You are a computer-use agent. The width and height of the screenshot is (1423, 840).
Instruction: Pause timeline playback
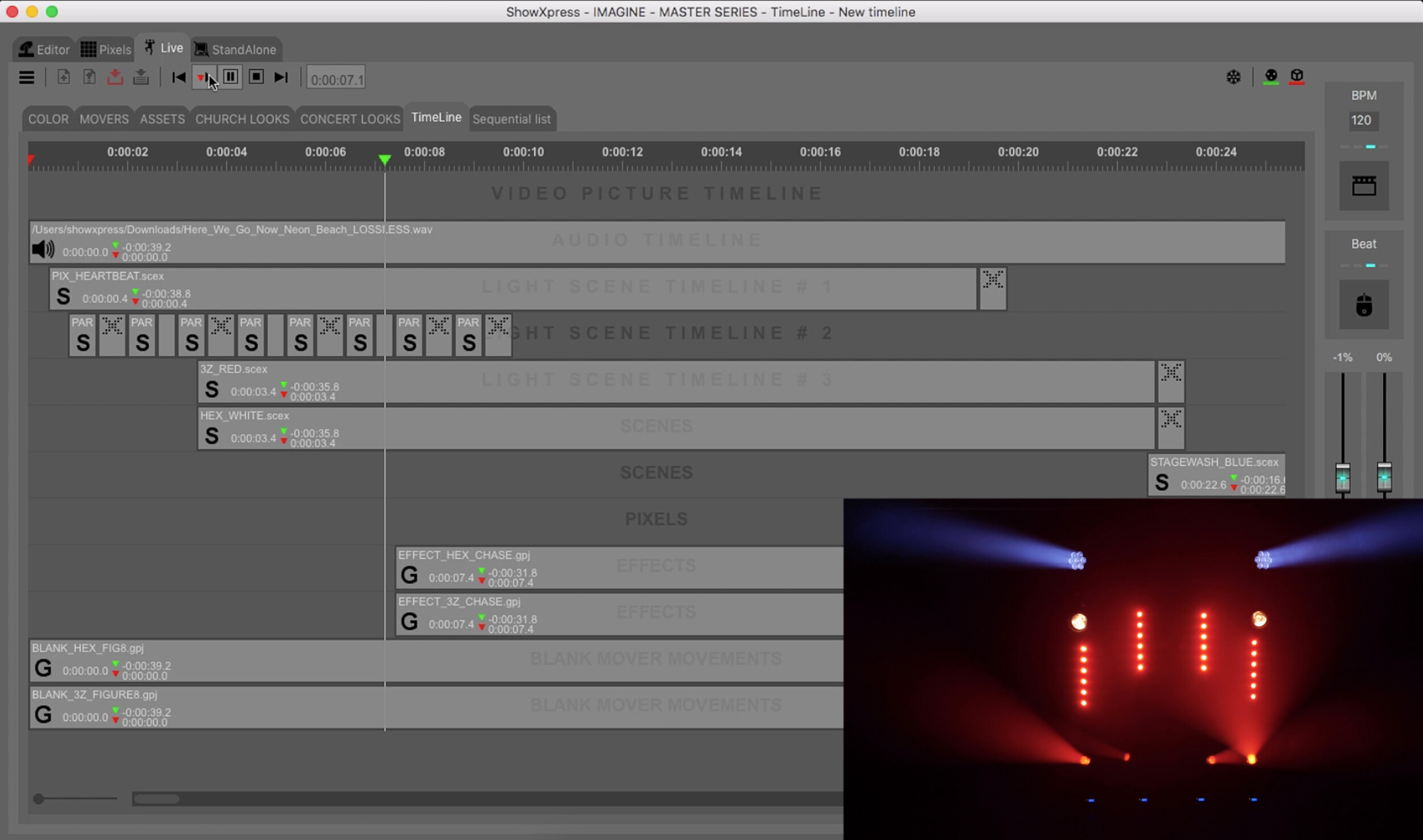(x=231, y=76)
